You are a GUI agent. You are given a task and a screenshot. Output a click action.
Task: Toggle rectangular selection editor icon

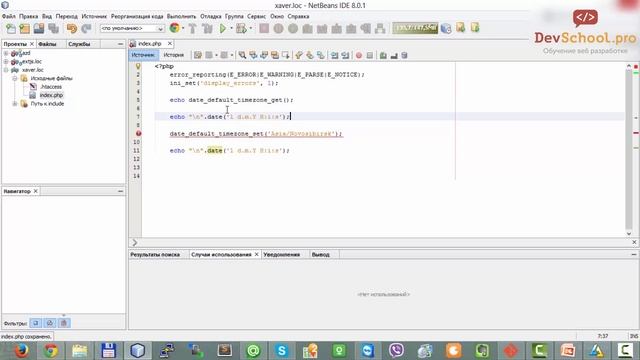pos(286,55)
